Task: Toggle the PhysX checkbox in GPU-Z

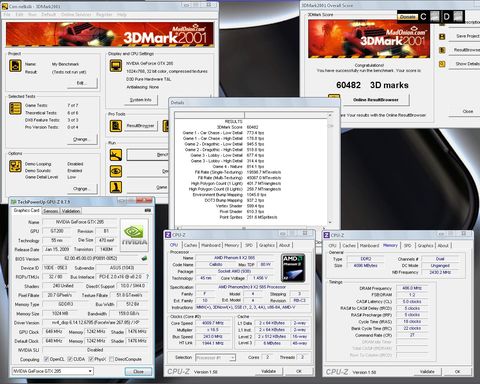Action: click(x=91, y=359)
